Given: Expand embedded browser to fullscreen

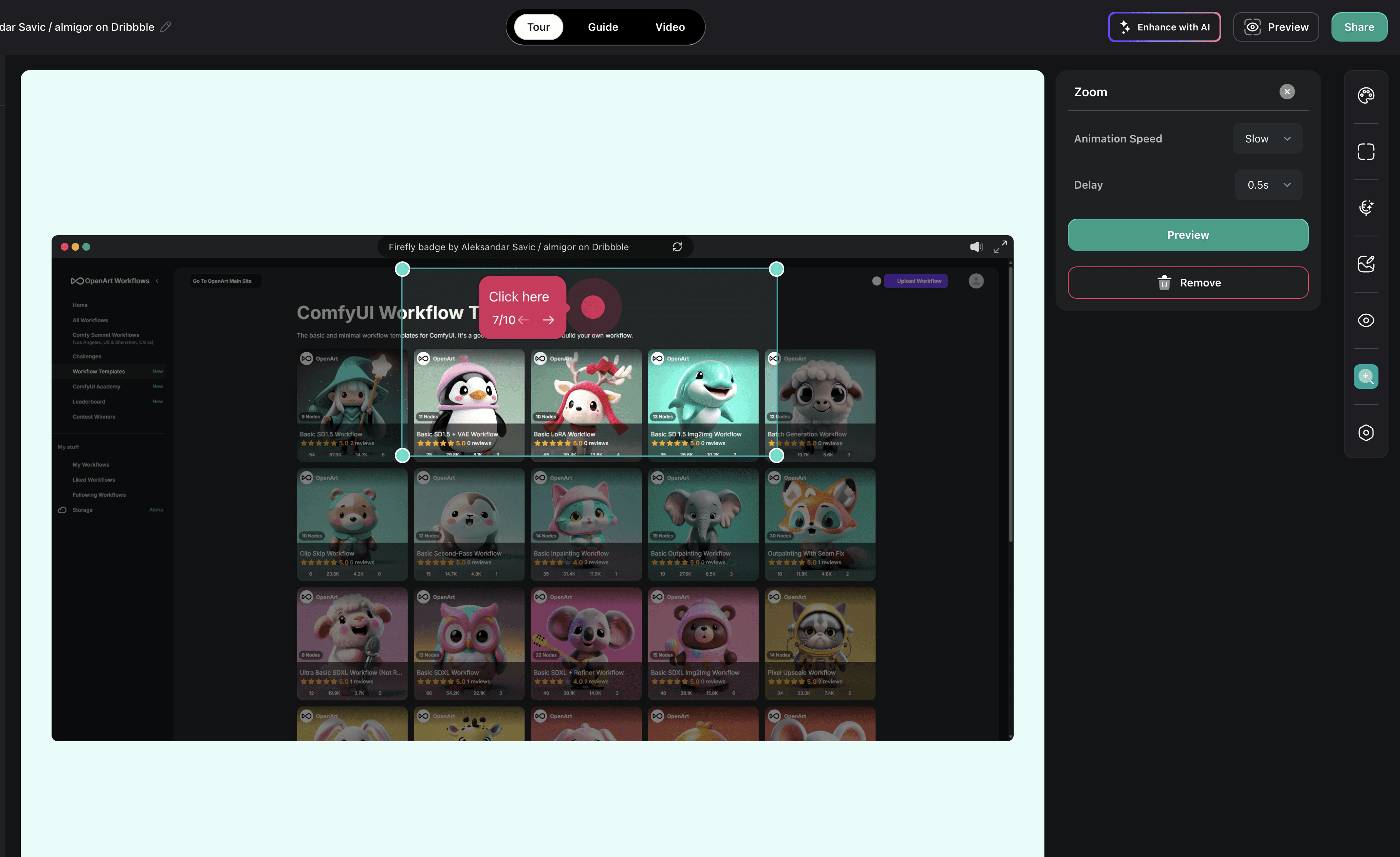Looking at the screenshot, I should tap(1000, 247).
